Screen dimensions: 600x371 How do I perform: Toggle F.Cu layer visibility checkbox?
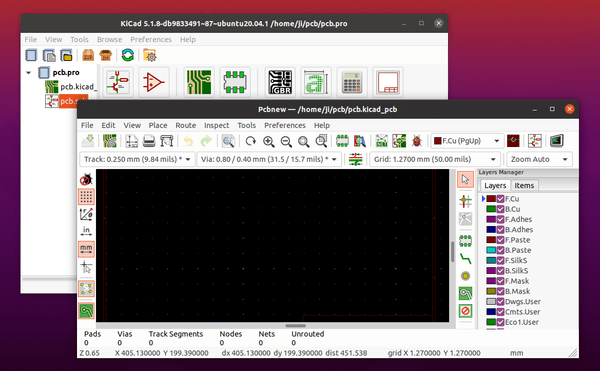500,199
